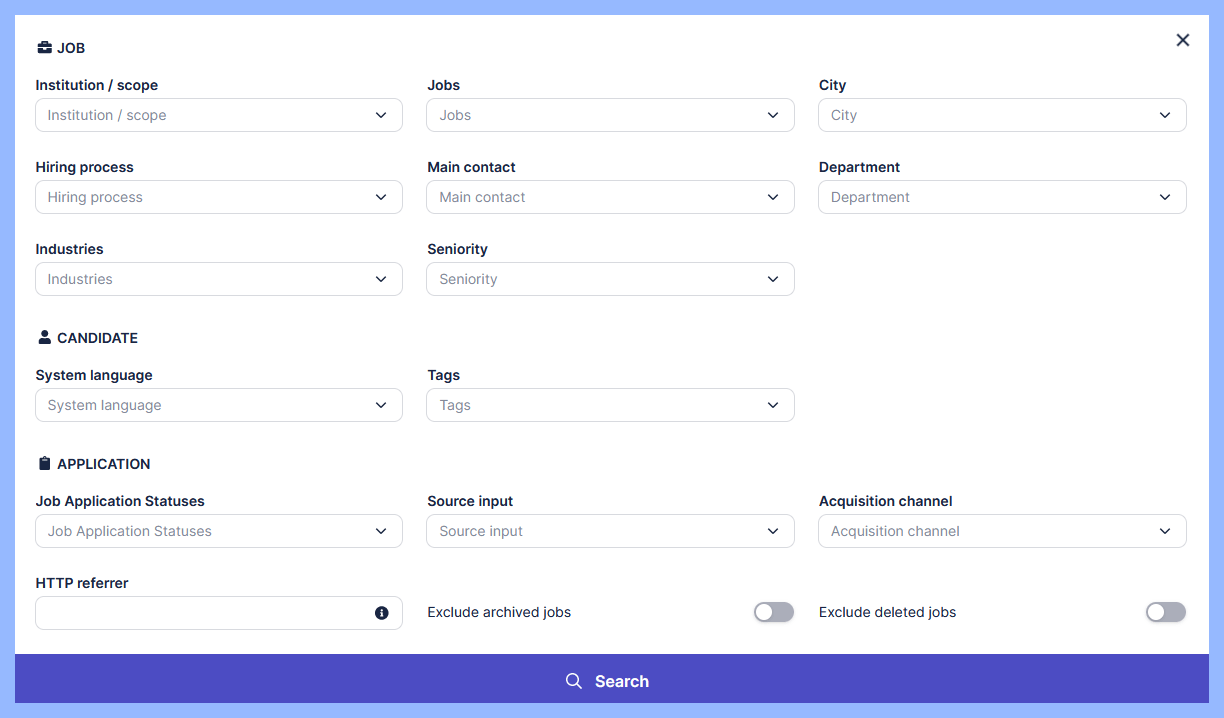Viewport: 1224px width, 718px height.
Task: Open the Acquisition channel dropdown
Action: tap(1002, 531)
